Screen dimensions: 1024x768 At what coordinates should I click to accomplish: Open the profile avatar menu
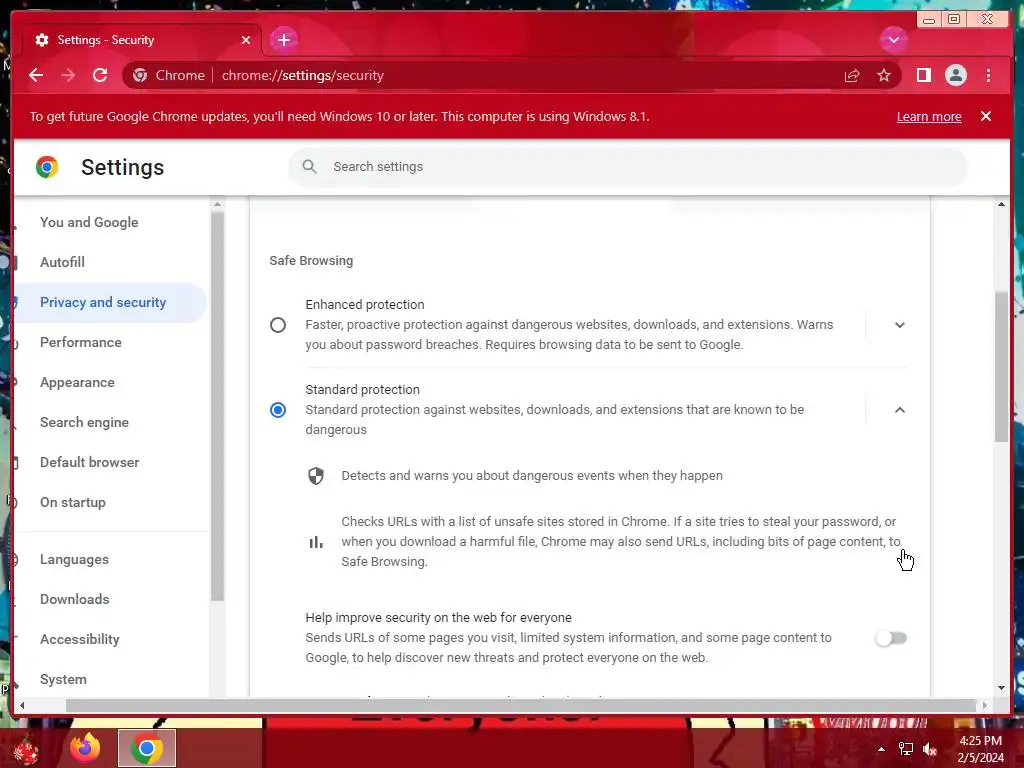(955, 75)
